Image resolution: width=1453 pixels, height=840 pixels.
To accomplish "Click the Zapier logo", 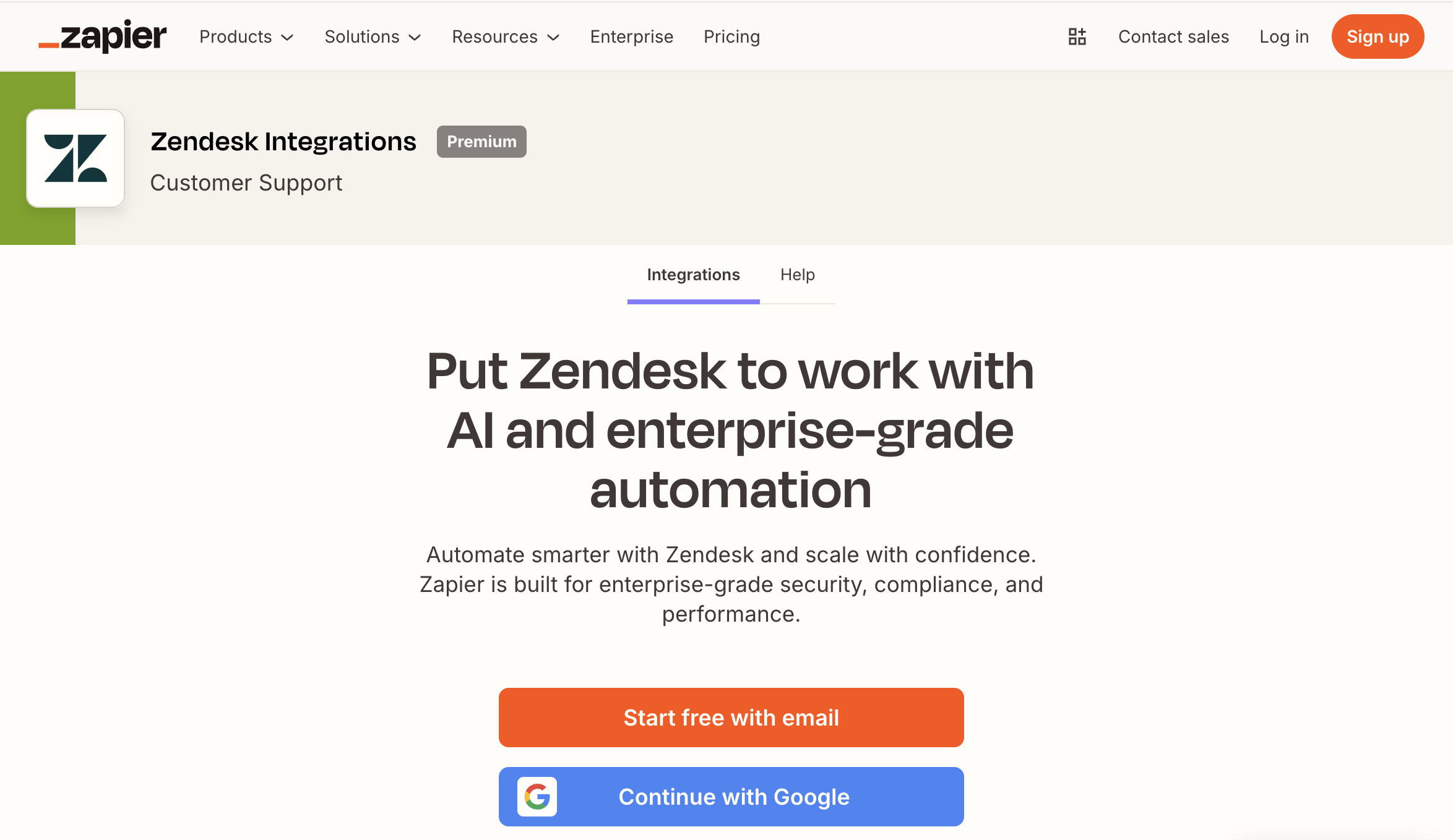I will coord(103,36).
